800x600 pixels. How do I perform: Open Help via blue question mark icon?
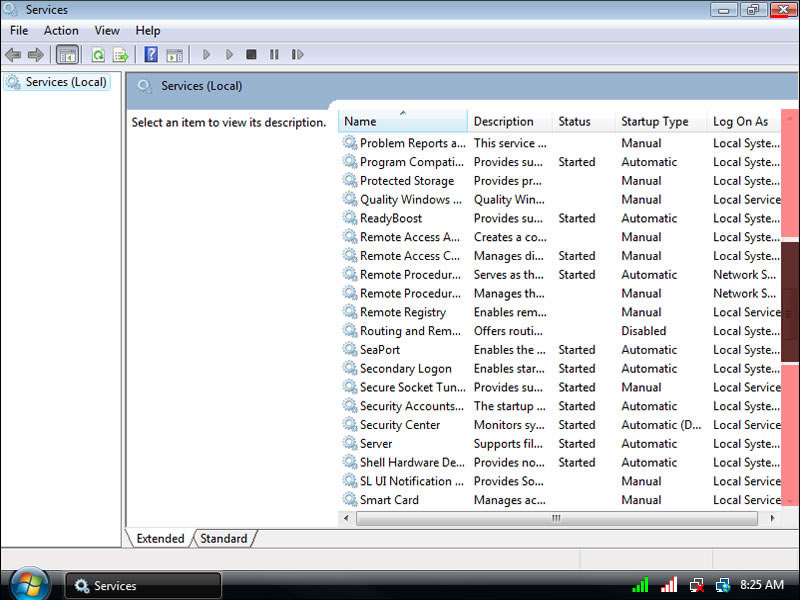(151, 55)
